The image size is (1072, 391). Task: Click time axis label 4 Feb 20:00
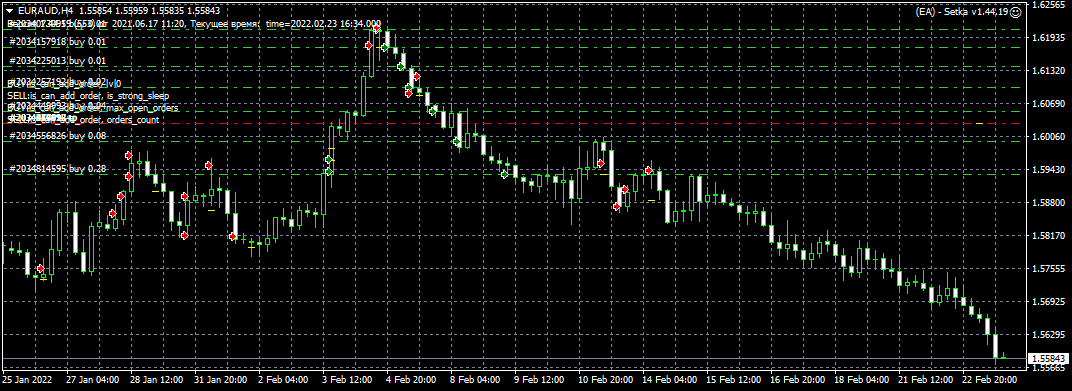(x=412, y=379)
